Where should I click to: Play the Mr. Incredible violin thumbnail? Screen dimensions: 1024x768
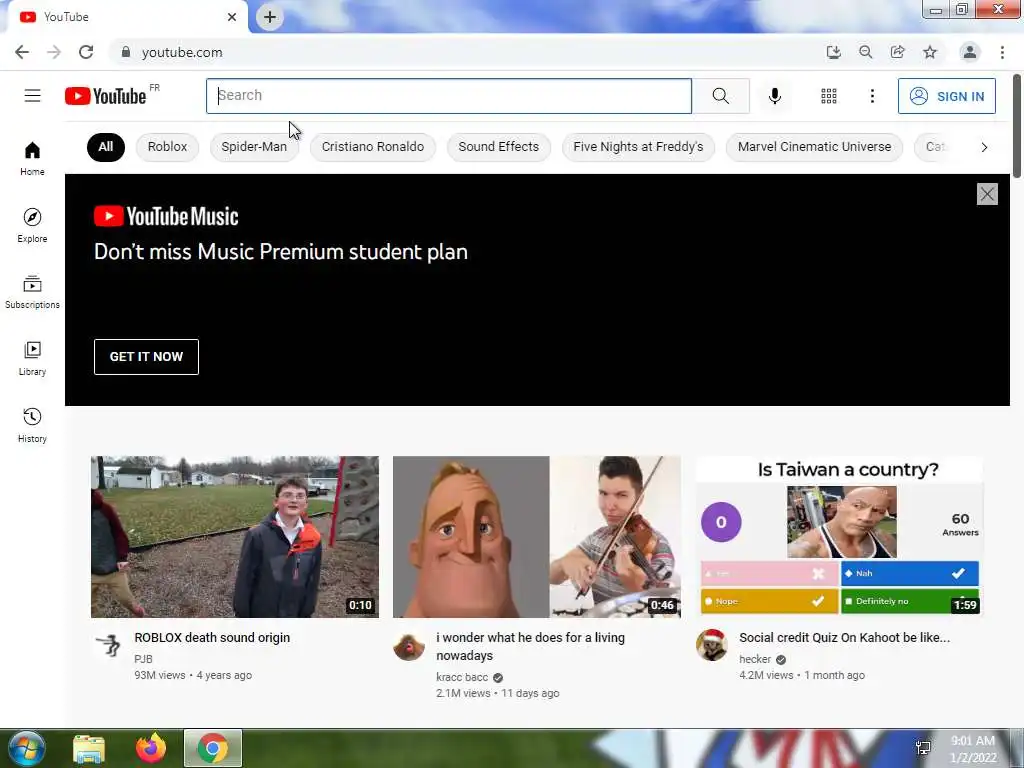coord(537,537)
